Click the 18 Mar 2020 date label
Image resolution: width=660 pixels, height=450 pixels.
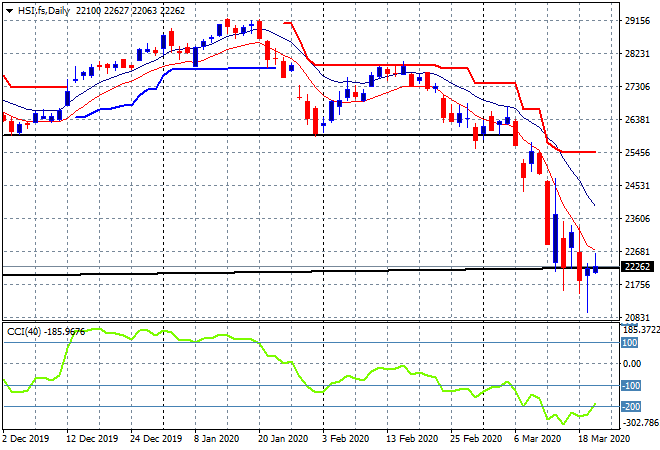coord(603,439)
